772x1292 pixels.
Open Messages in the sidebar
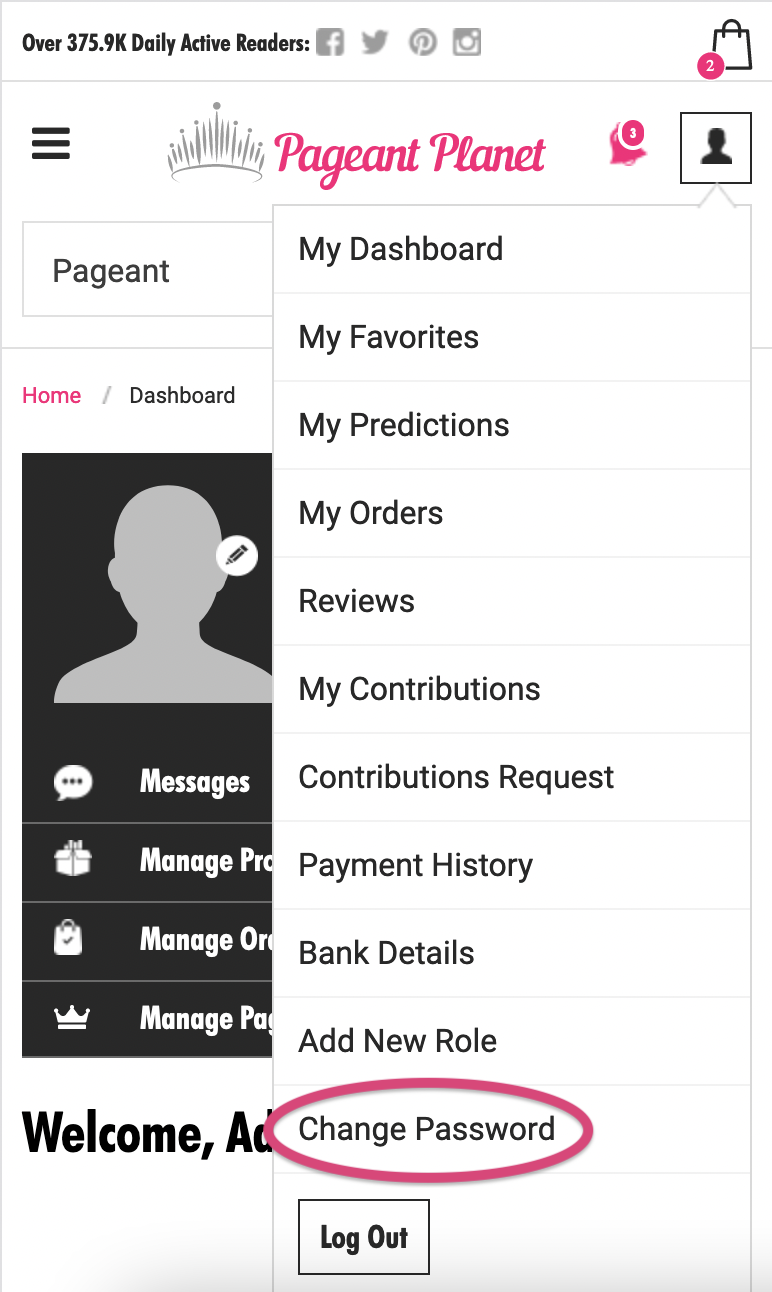pyautogui.click(x=195, y=782)
